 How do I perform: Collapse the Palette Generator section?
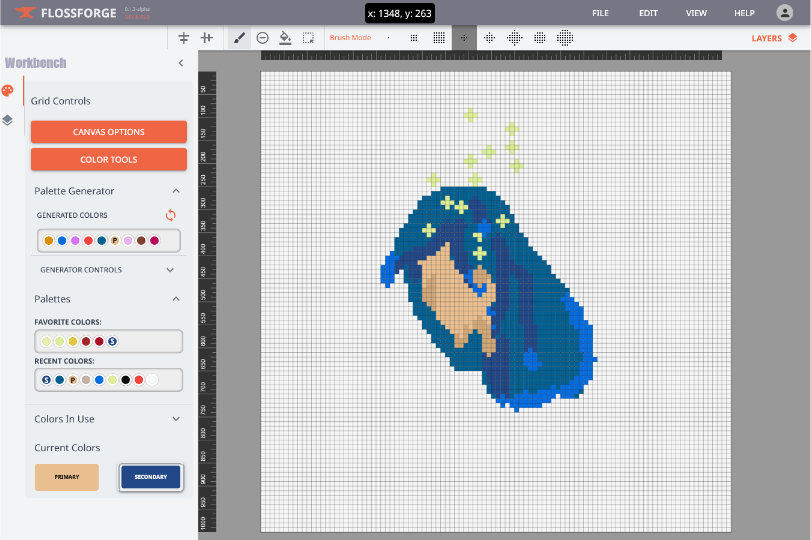[x=176, y=191]
